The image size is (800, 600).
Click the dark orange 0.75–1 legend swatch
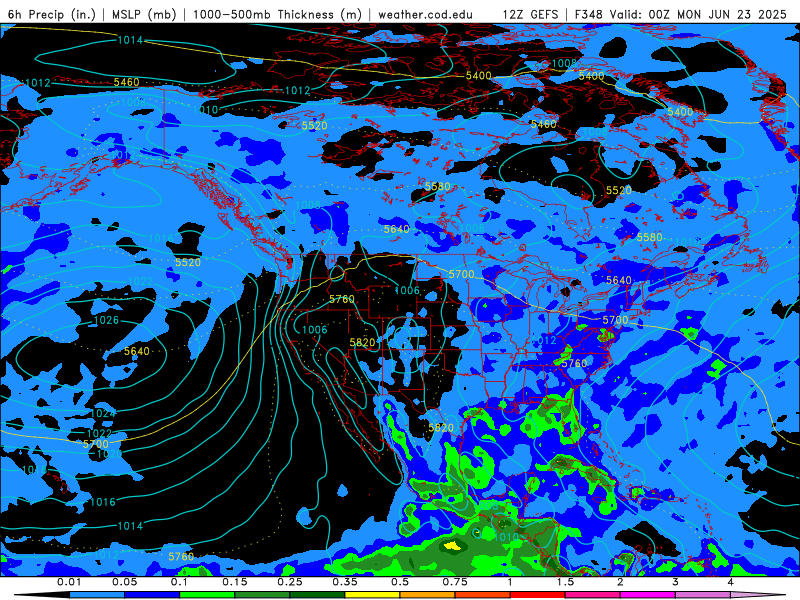483,595
